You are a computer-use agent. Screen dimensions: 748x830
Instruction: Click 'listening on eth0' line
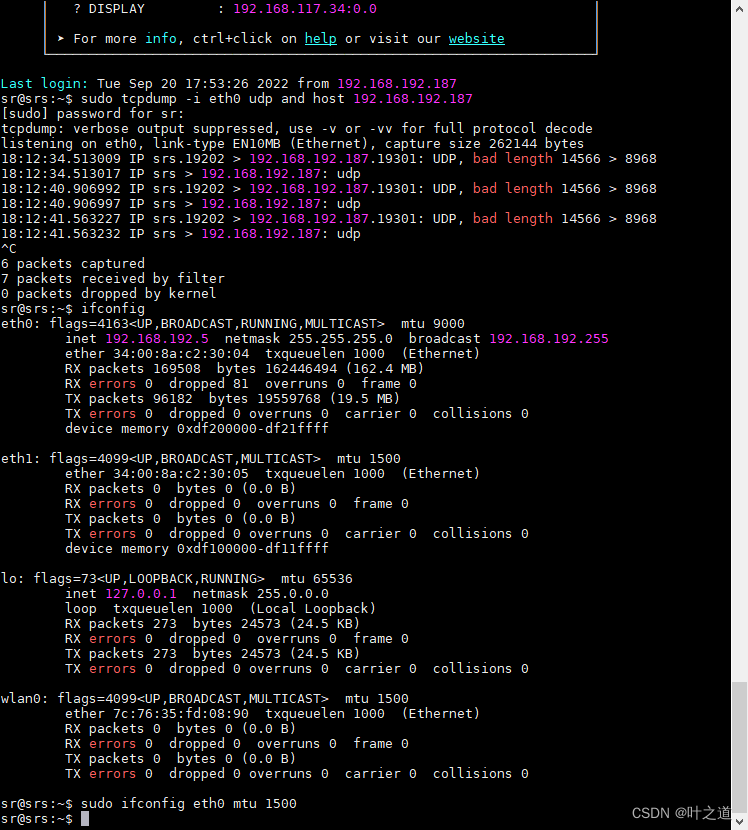click(x=292, y=143)
